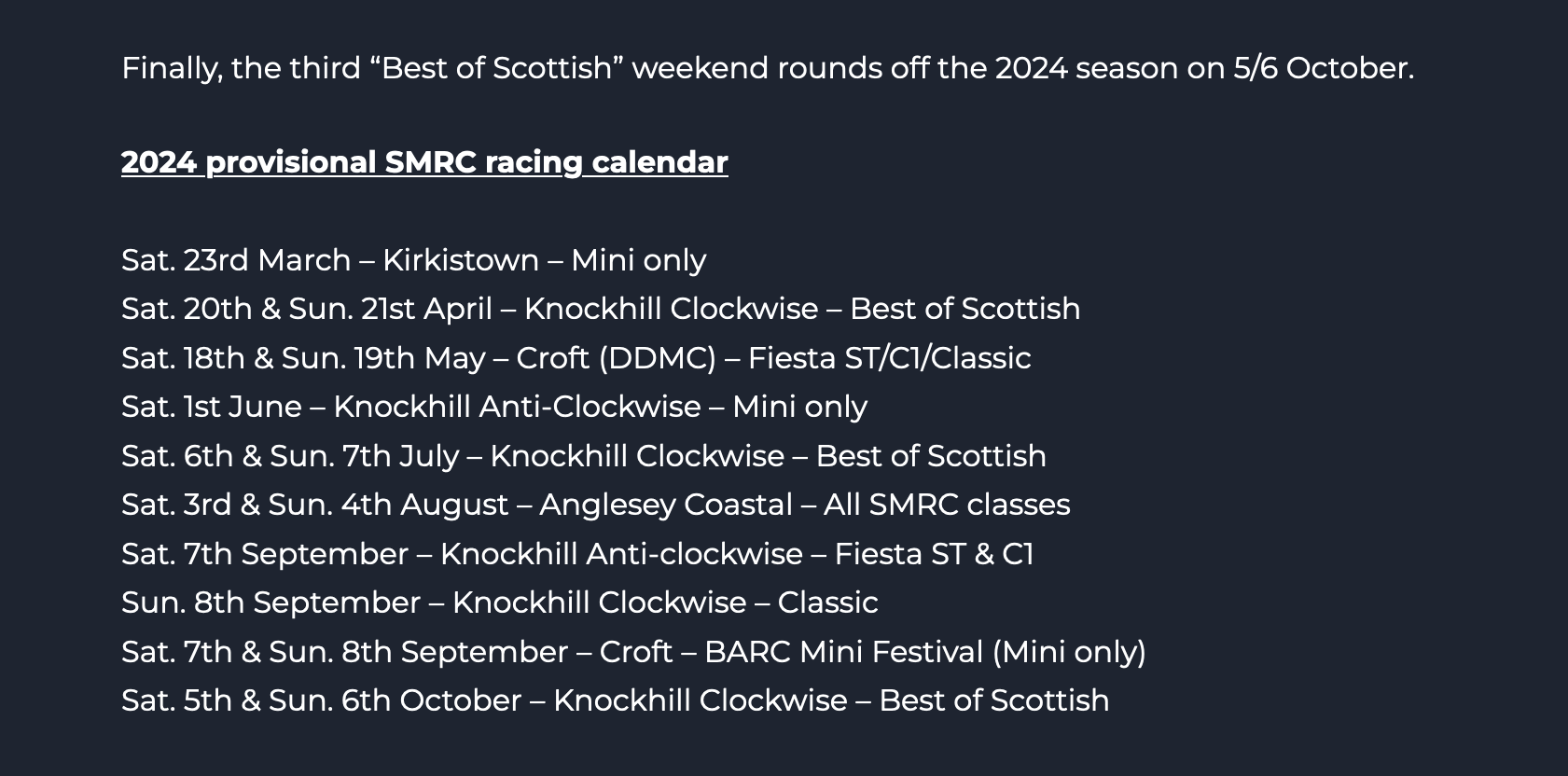Select the Anglesey Coastal August entry
The image size is (1568, 776).
click(595, 505)
